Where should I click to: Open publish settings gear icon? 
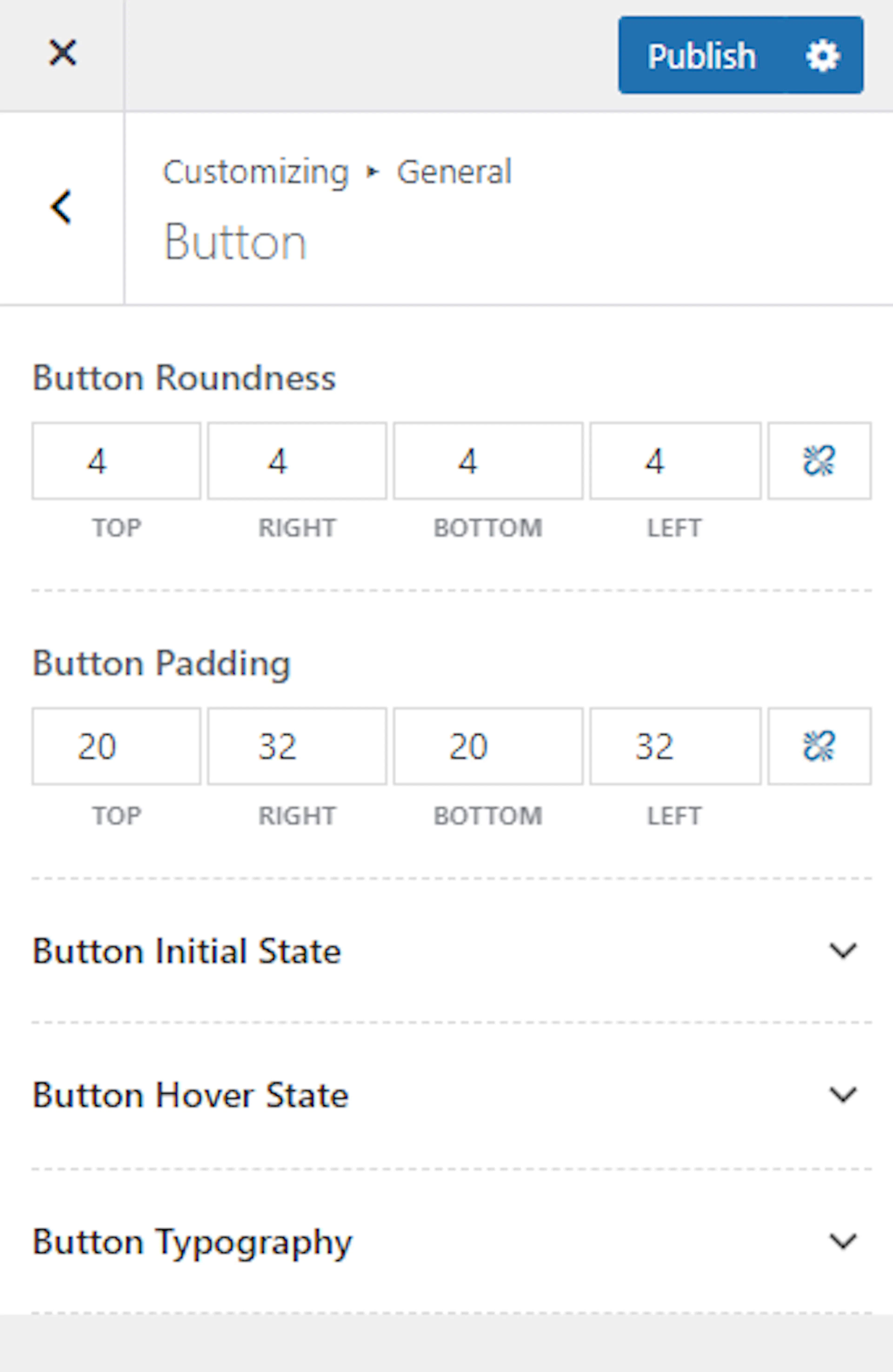(823, 55)
